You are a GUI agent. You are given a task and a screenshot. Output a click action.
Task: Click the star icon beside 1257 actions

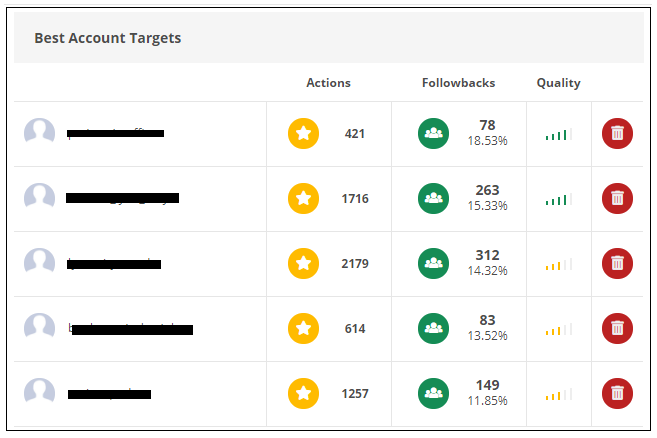[x=303, y=393]
